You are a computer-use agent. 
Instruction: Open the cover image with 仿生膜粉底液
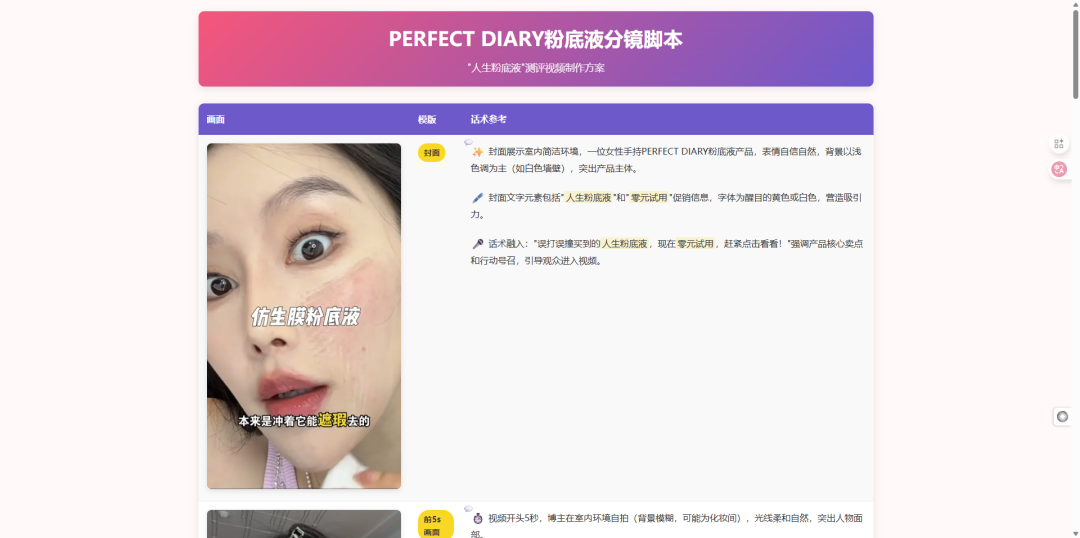[x=304, y=316]
